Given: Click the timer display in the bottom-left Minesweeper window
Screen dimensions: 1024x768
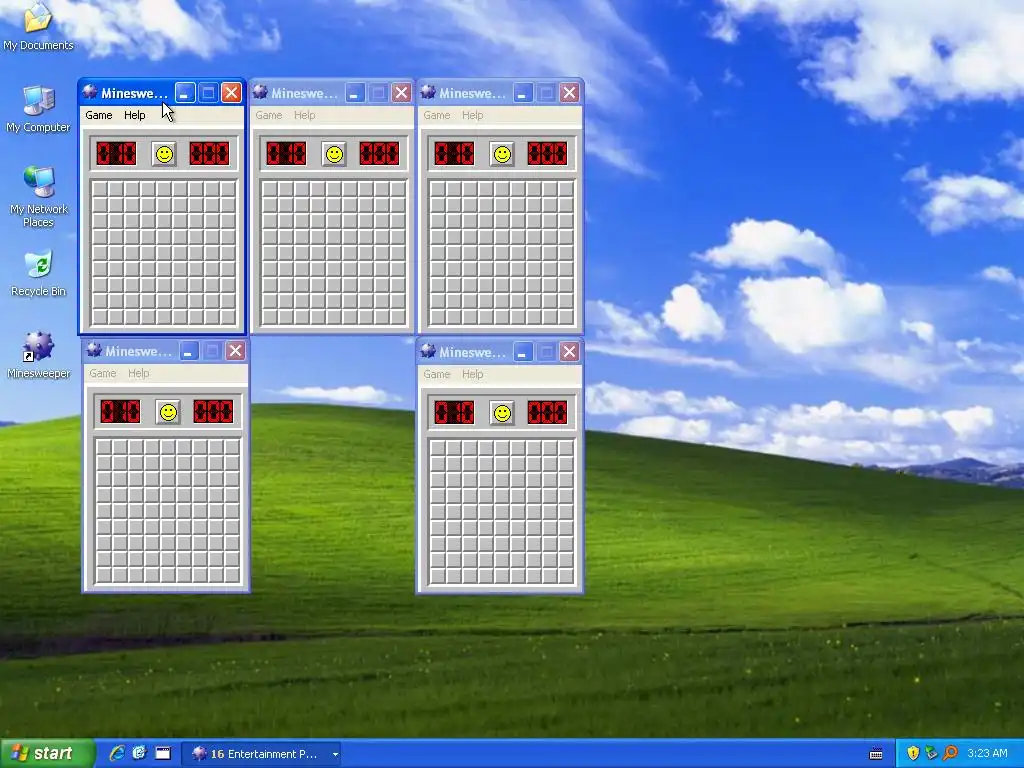Looking at the screenshot, I should pyautogui.click(x=214, y=412).
